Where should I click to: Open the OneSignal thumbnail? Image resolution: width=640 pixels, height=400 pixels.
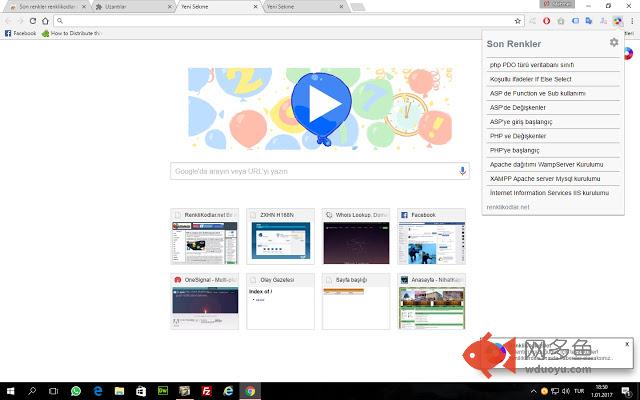(x=204, y=302)
